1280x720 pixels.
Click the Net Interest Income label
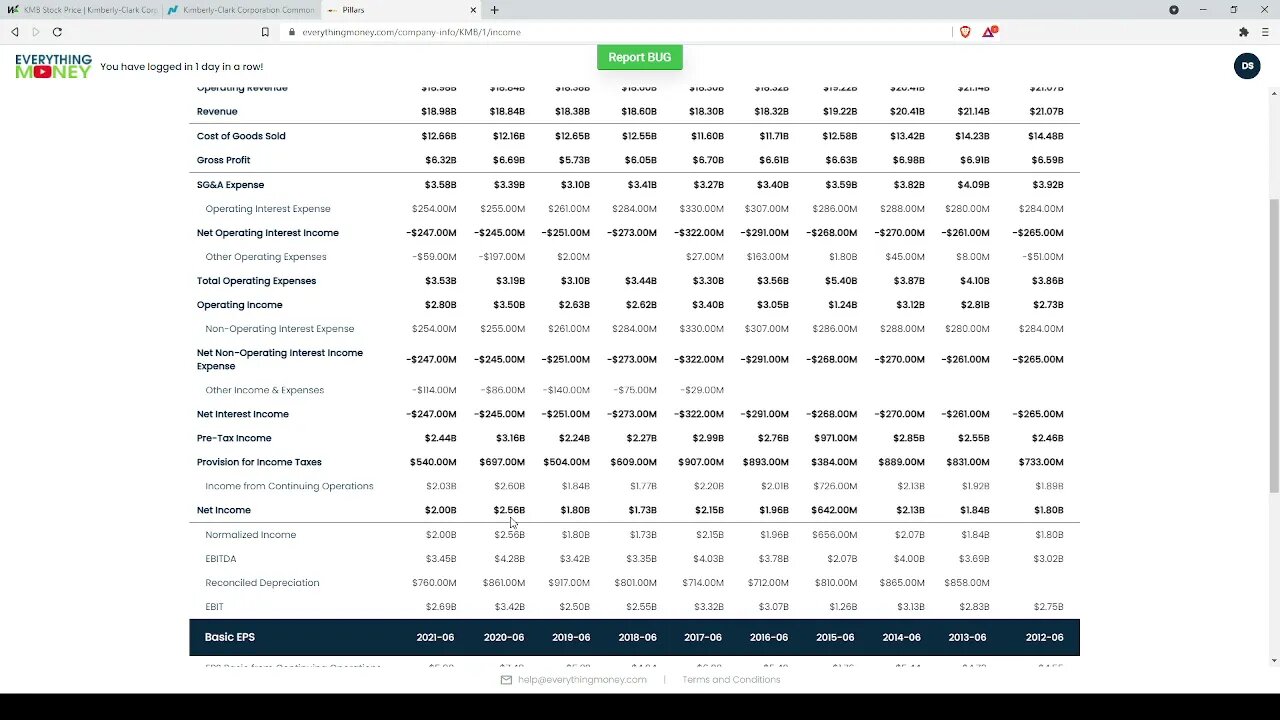pos(243,414)
